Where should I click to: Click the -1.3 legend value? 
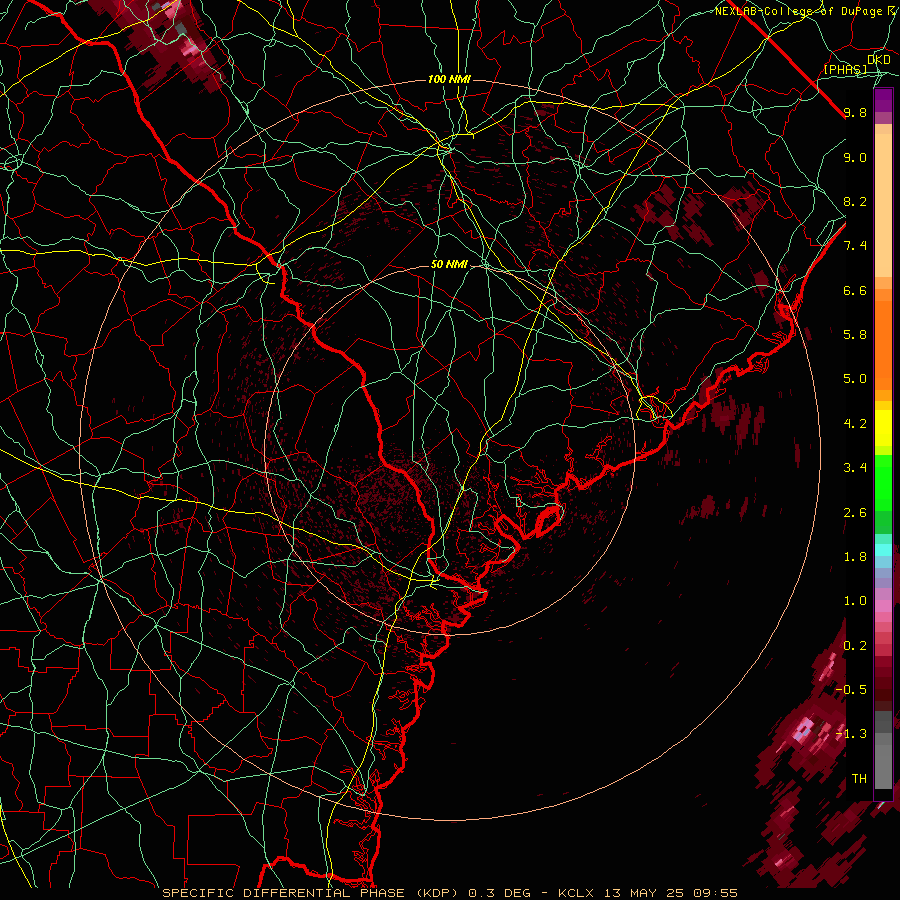[x=851, y=734]
